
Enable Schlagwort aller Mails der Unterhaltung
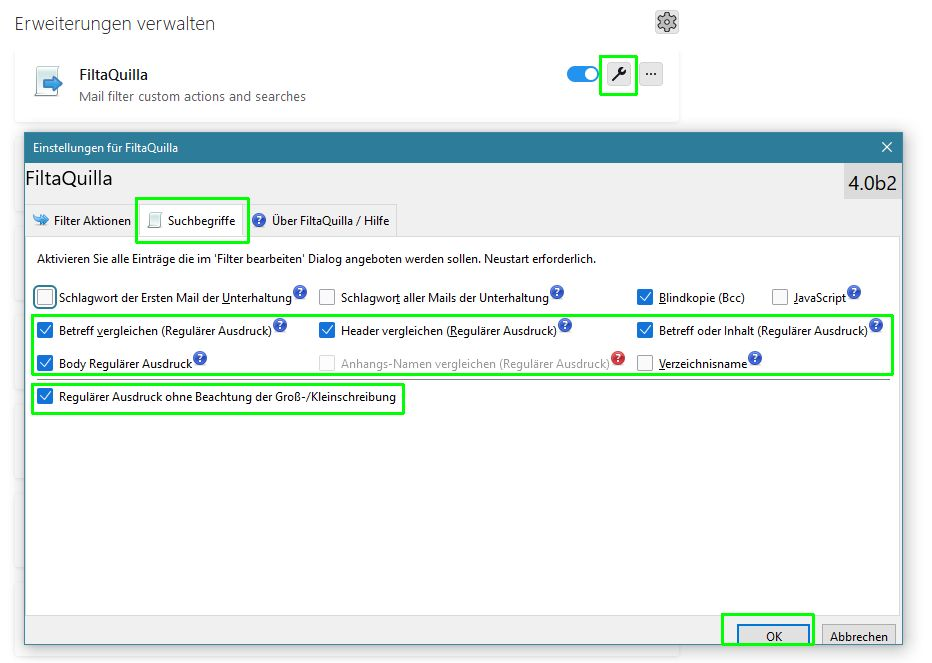(x=326, y=297)
